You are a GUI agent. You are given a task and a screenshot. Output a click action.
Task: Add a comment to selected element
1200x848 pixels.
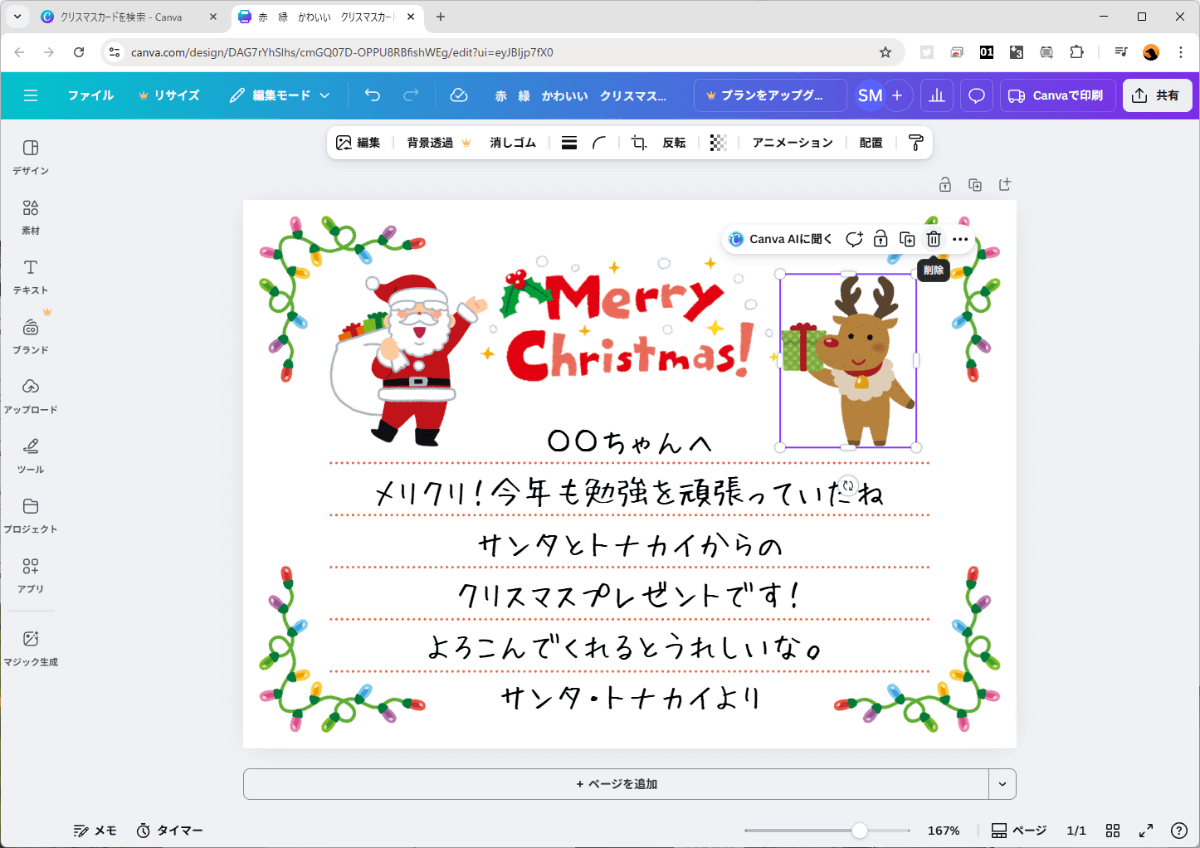tap(854, 239)
